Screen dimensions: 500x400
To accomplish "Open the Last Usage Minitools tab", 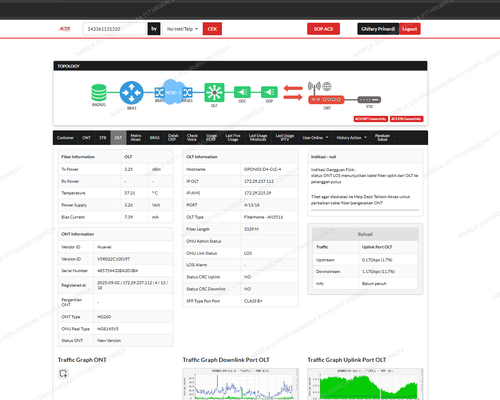I will coord(258,138).
